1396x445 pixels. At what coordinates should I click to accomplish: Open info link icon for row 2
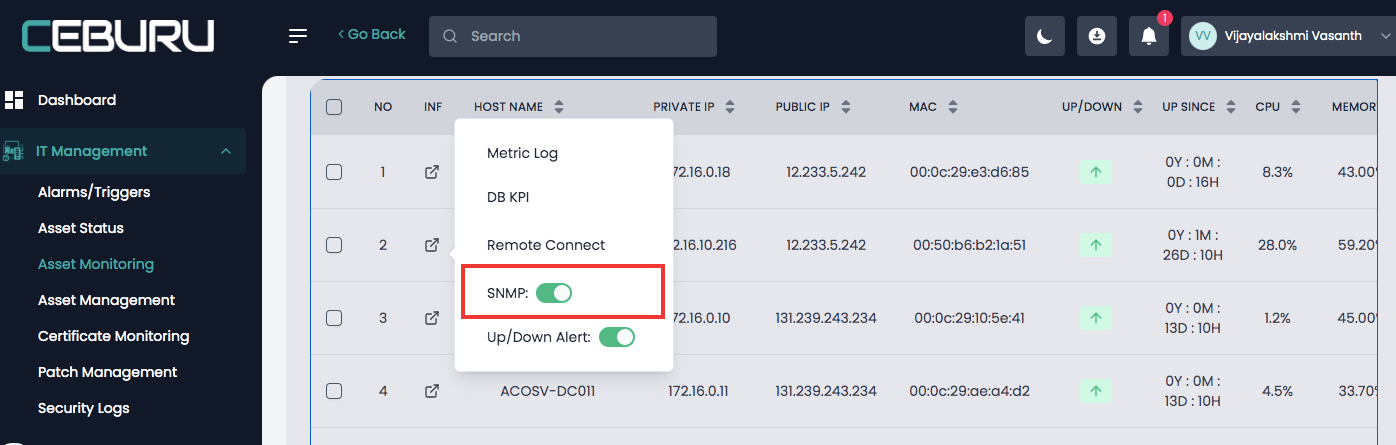tap(431, 244)
